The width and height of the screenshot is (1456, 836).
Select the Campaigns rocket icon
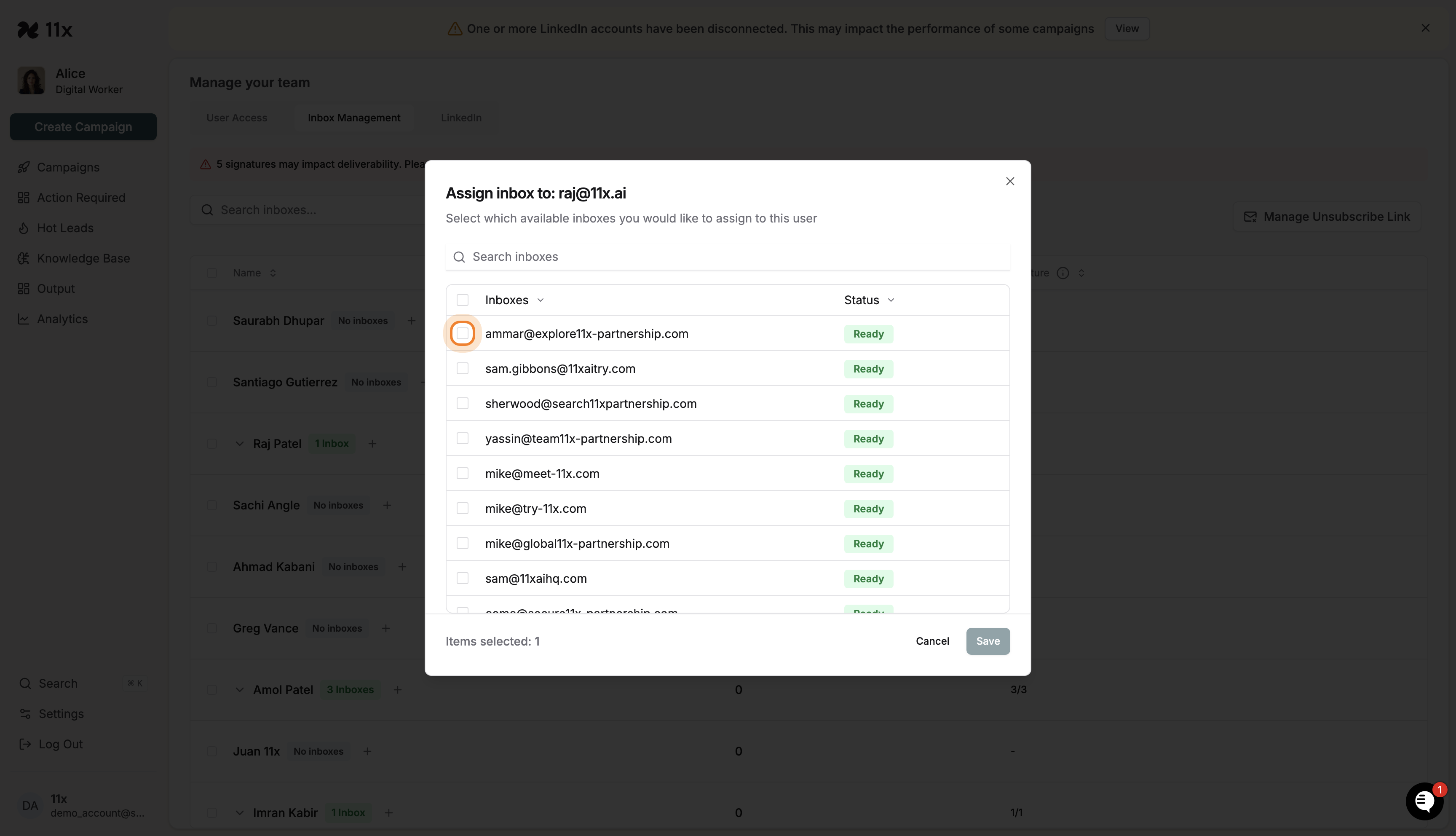(24, 167)
